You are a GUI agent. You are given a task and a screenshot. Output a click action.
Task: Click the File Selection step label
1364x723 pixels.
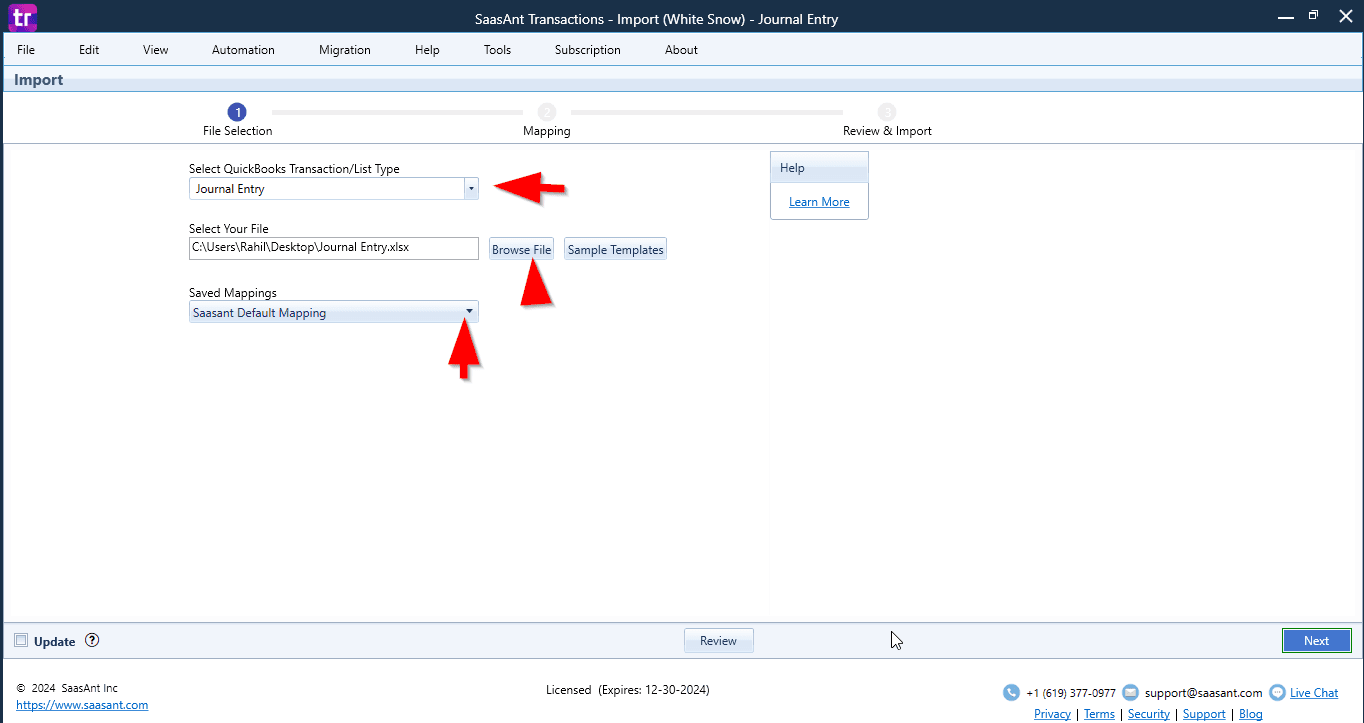pos(238,131)
